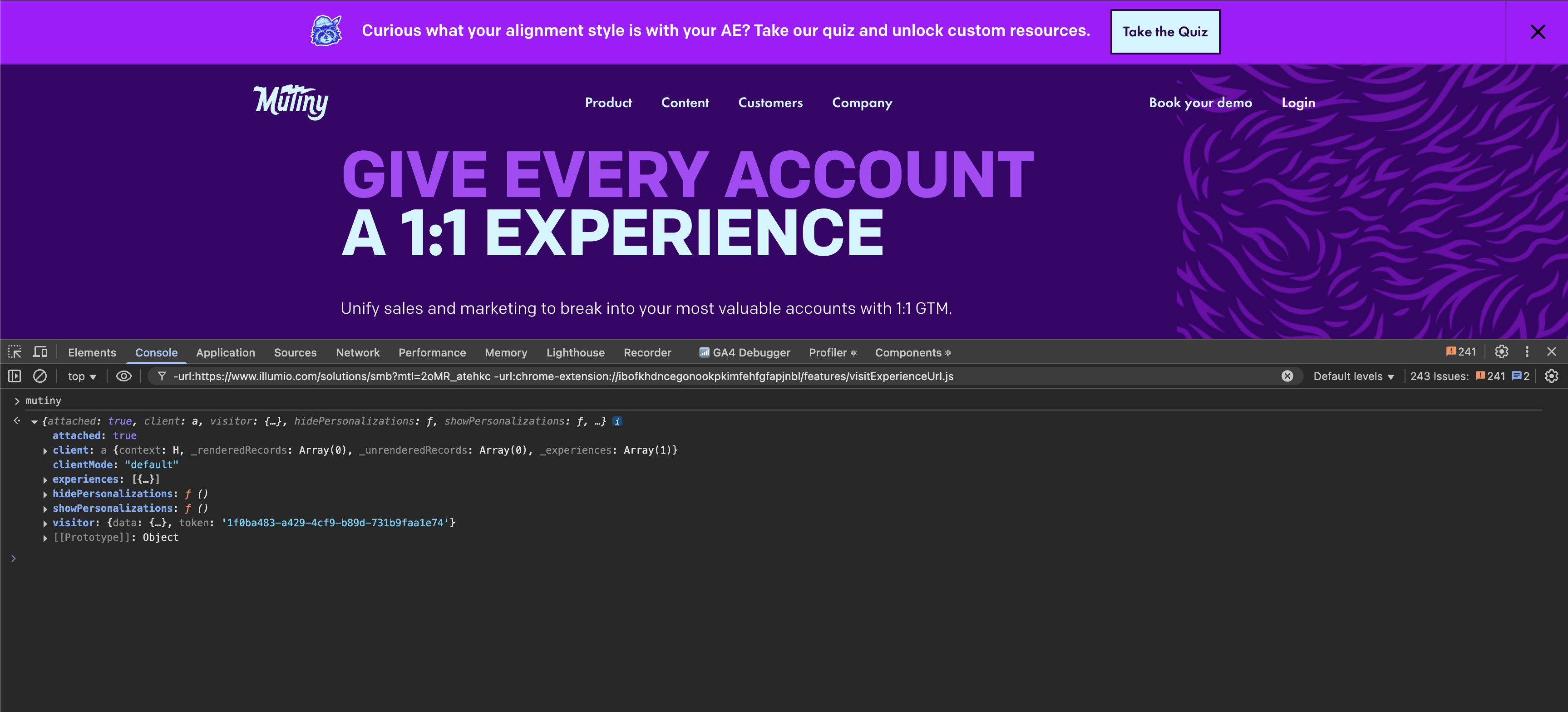The width and height of the screenshot is (1568, 712).
Task: Expand the visitor object property
Action: click(45, 523)
